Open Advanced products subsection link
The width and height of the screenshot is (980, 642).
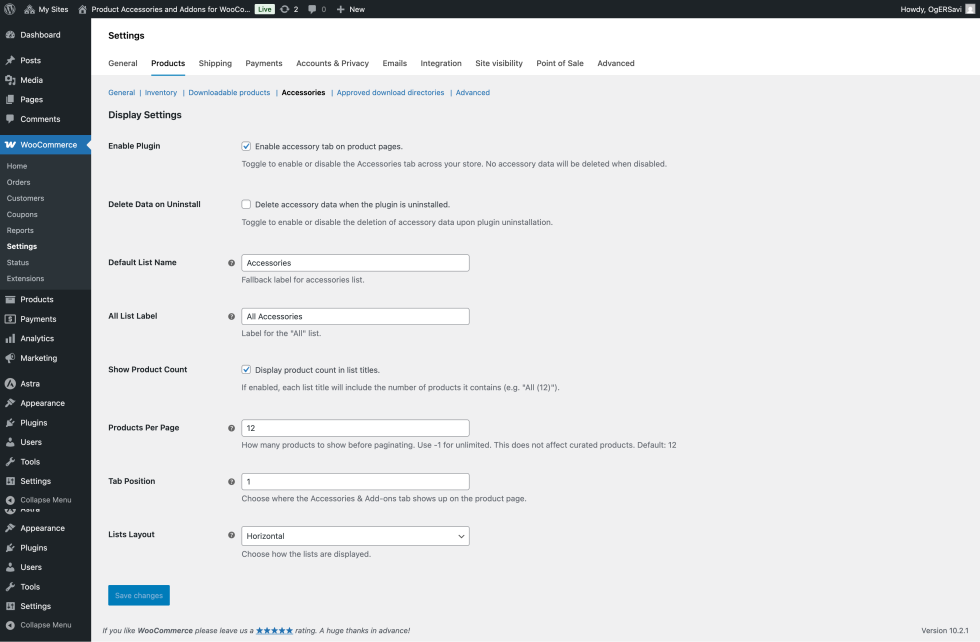tap(472, 93)
